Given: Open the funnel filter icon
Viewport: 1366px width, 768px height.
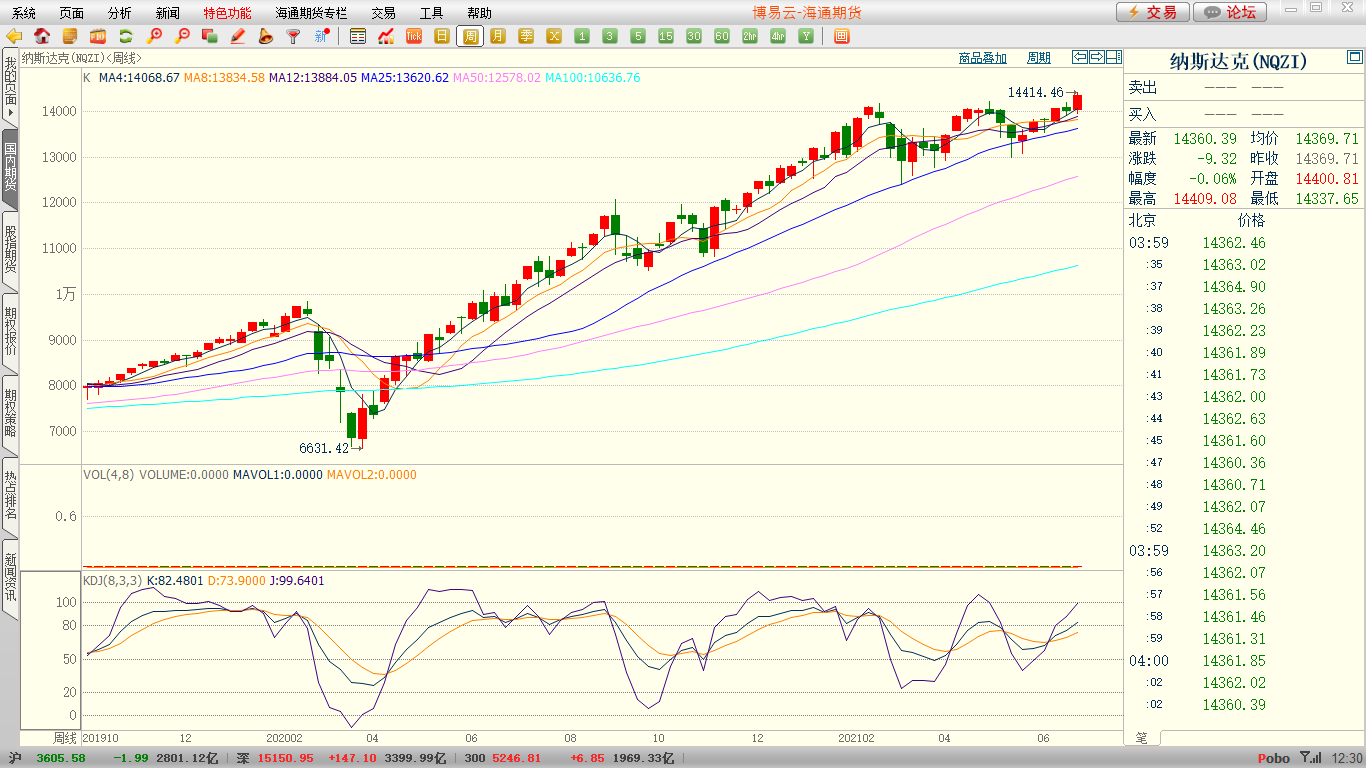Looking at the screenshot, I should click(294, 36).
